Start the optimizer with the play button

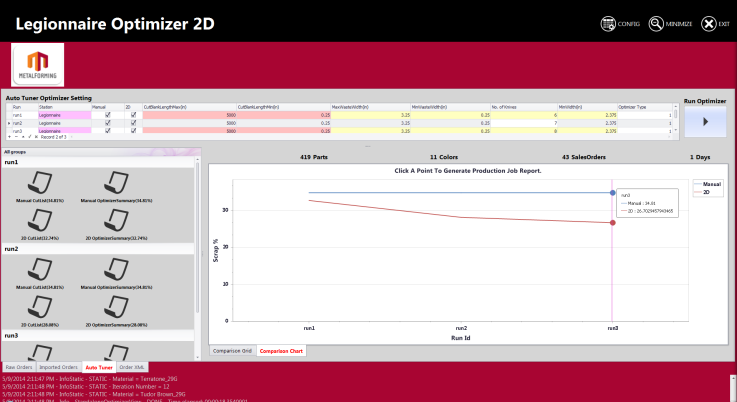tap(705, 122)
